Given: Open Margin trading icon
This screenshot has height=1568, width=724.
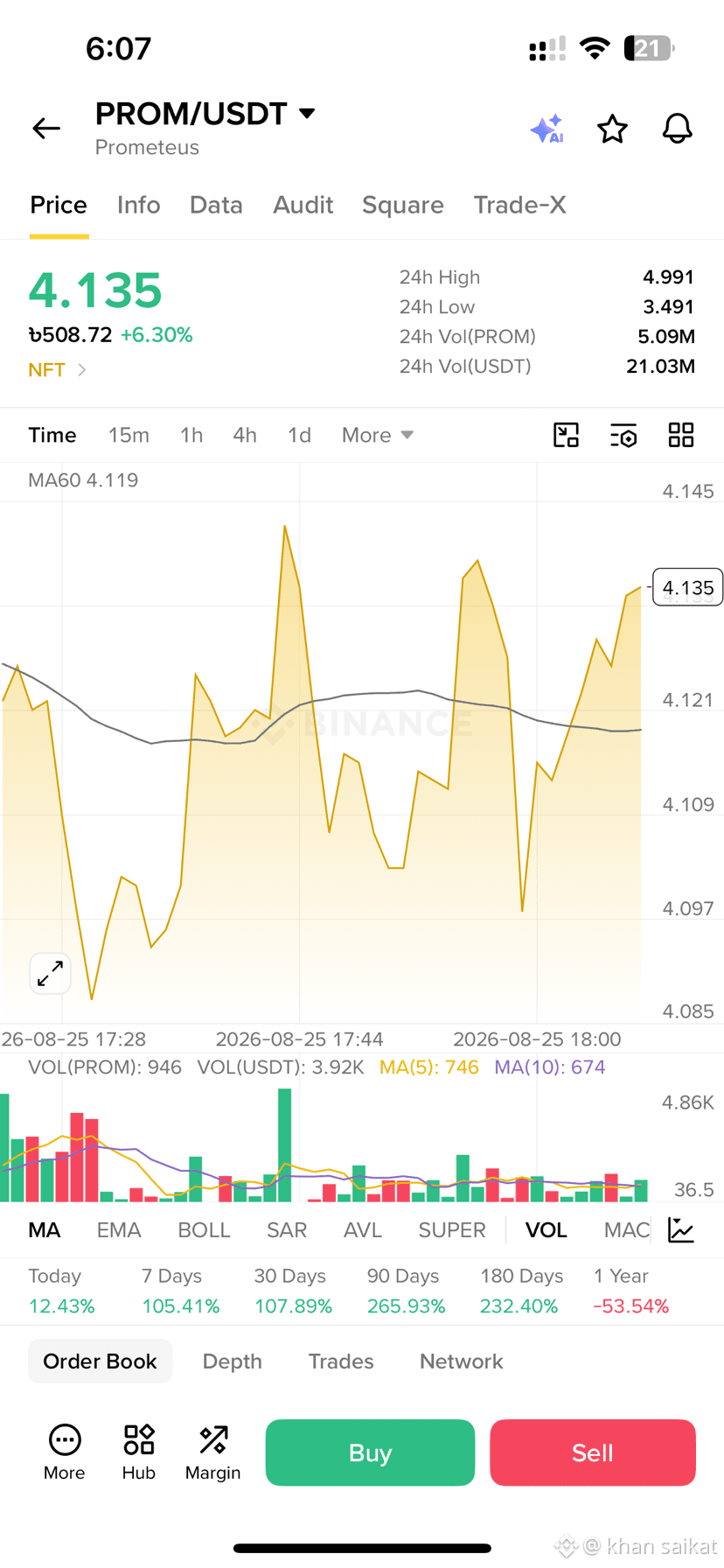Looking at the screenshot, I should pyautogui.click(x=212, y=1452).
